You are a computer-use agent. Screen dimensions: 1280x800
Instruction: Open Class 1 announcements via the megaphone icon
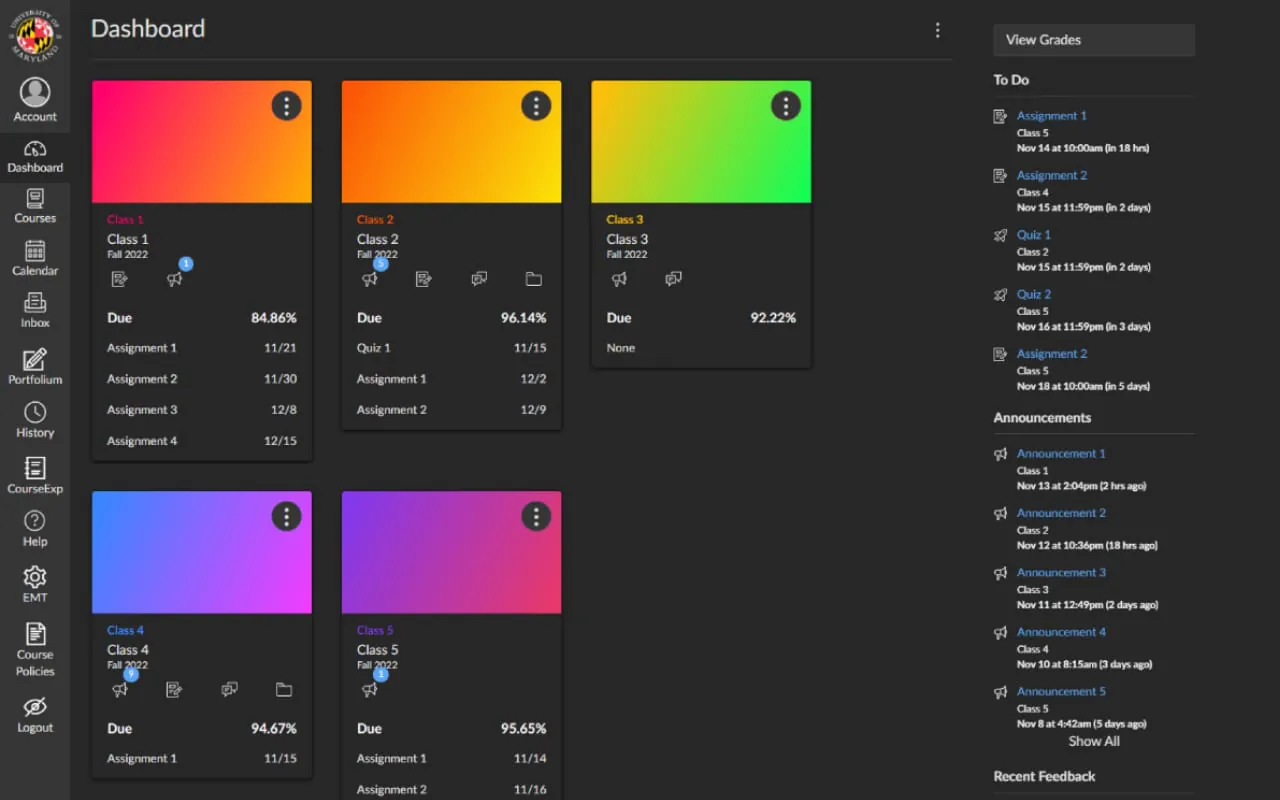pyautogui.click(x=175, y=279)
